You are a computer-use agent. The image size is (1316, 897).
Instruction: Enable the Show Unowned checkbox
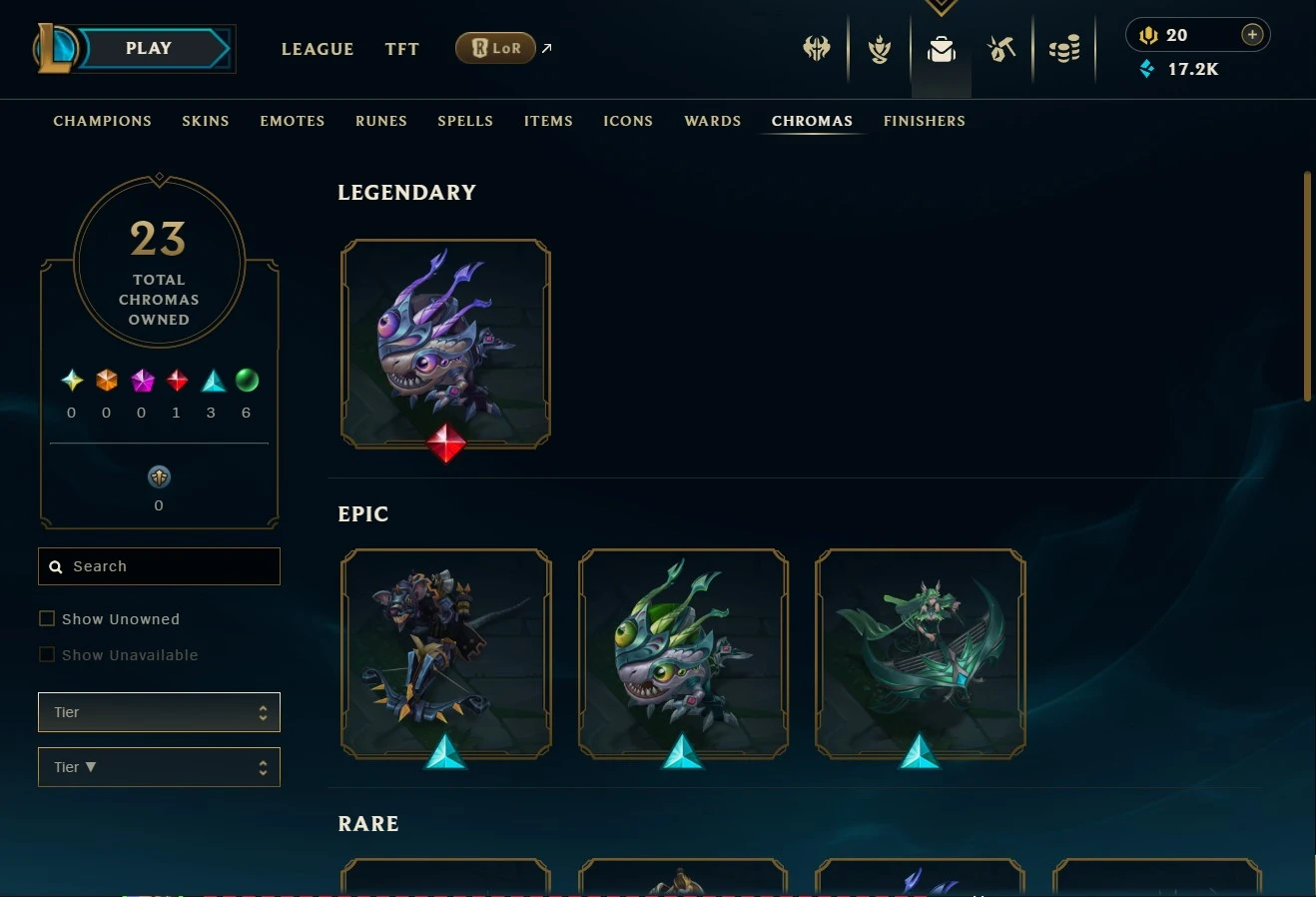point(46,619)
